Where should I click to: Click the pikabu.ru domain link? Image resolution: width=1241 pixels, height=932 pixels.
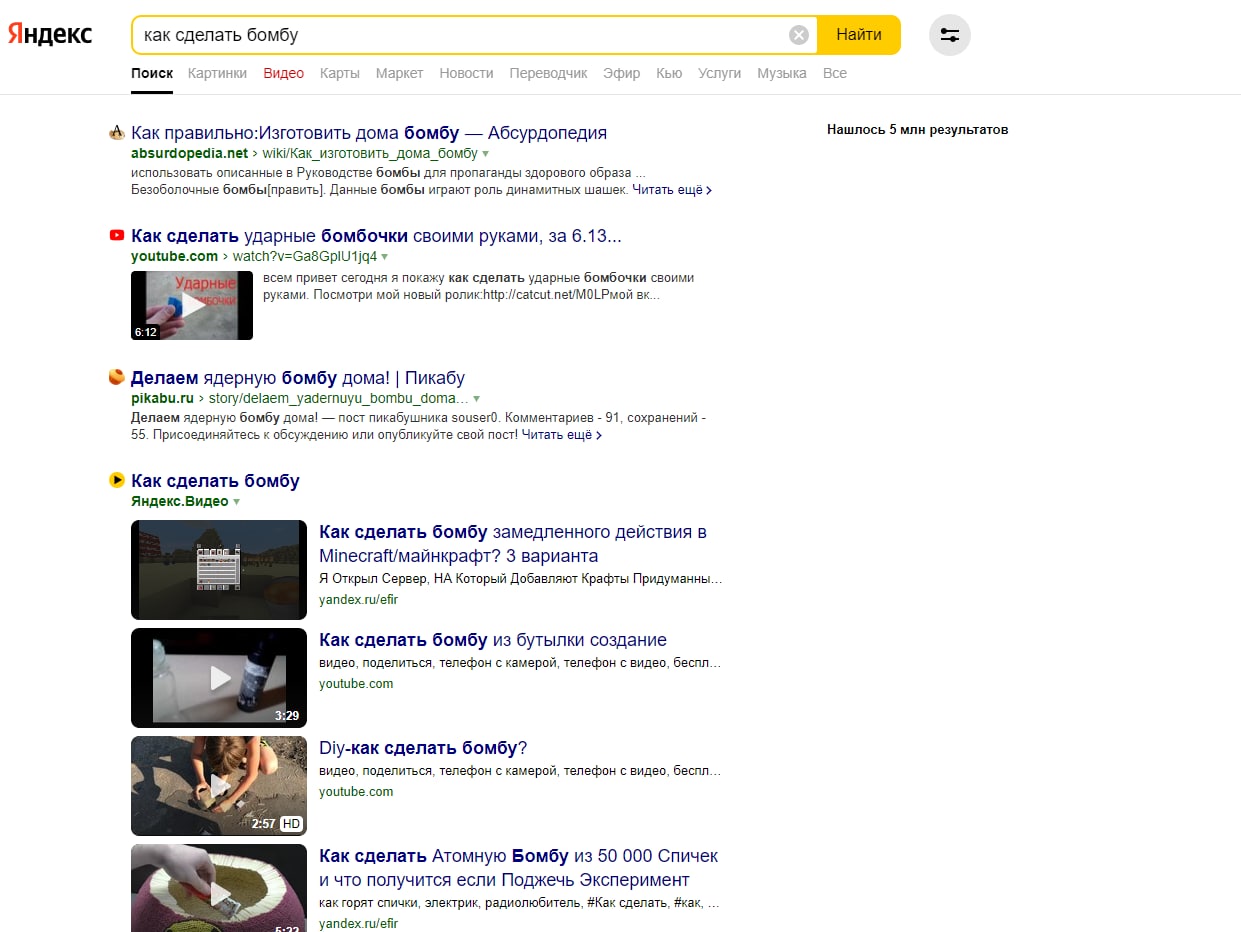[x=162, y=399]
